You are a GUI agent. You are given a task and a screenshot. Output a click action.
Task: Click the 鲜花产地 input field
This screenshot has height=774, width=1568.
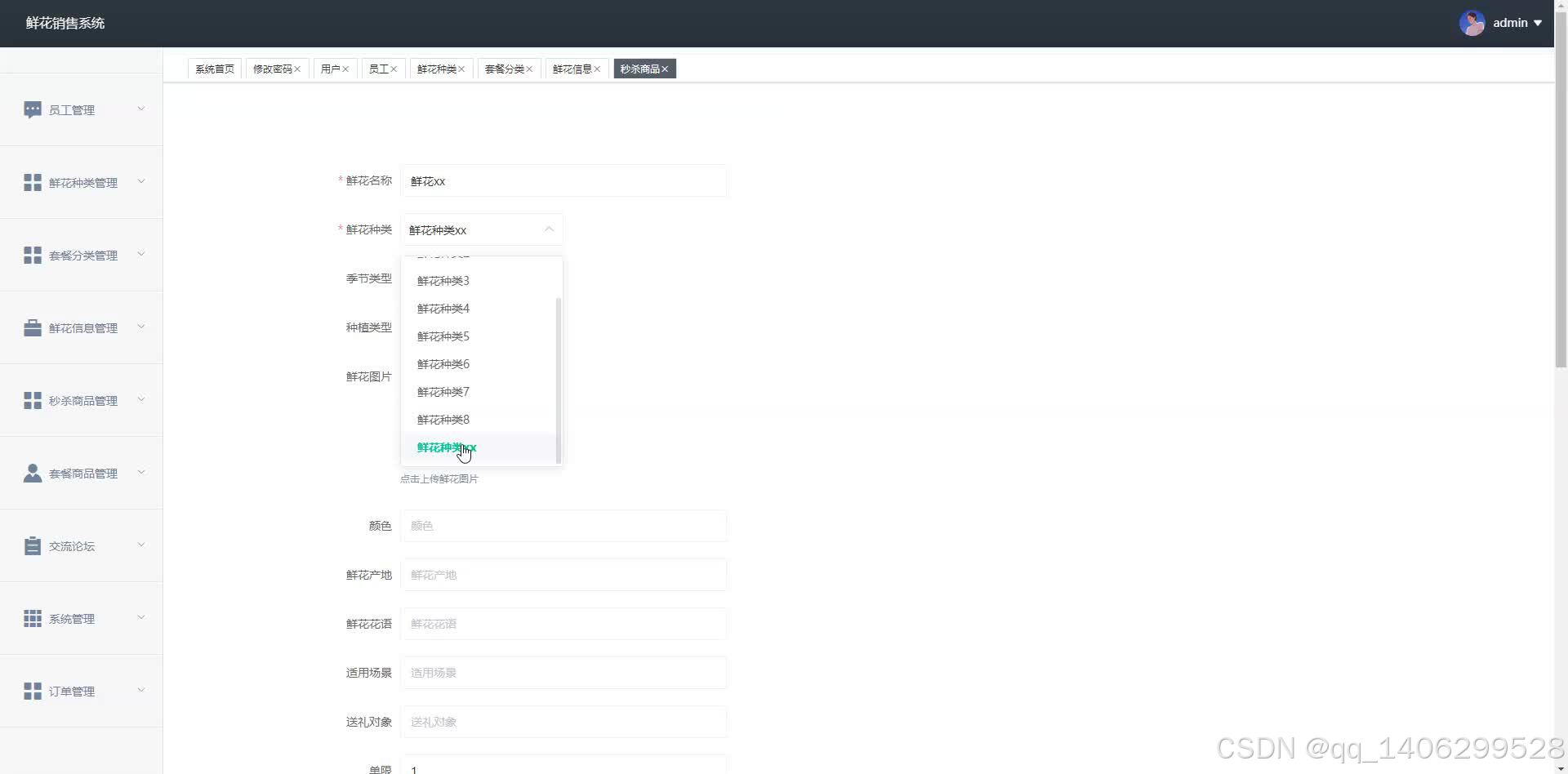[563, 575]
